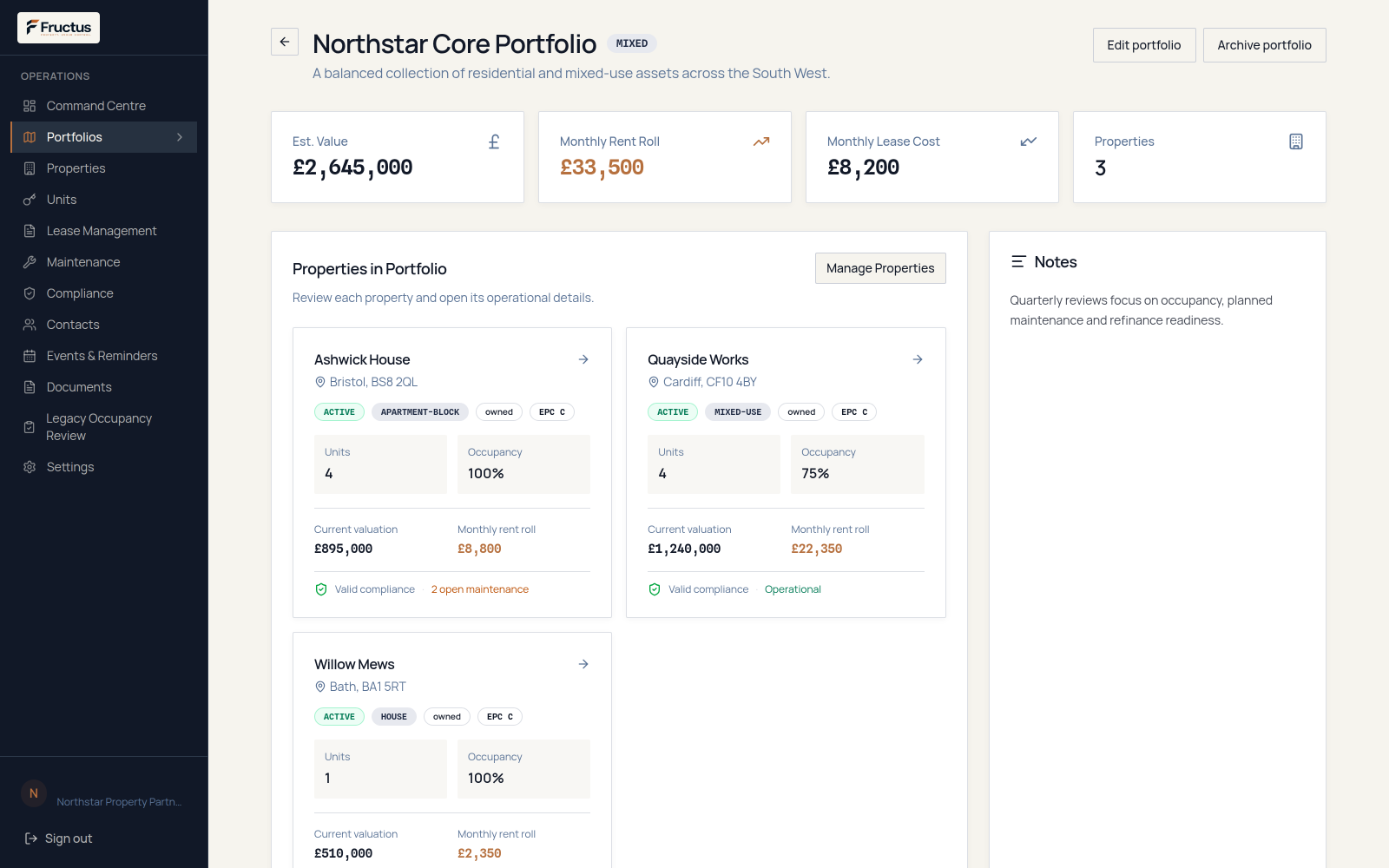Image resolution: width=1389 pixels, height=868 pixels.
Task: Click Sign out
Action: (x=69, y=838)
